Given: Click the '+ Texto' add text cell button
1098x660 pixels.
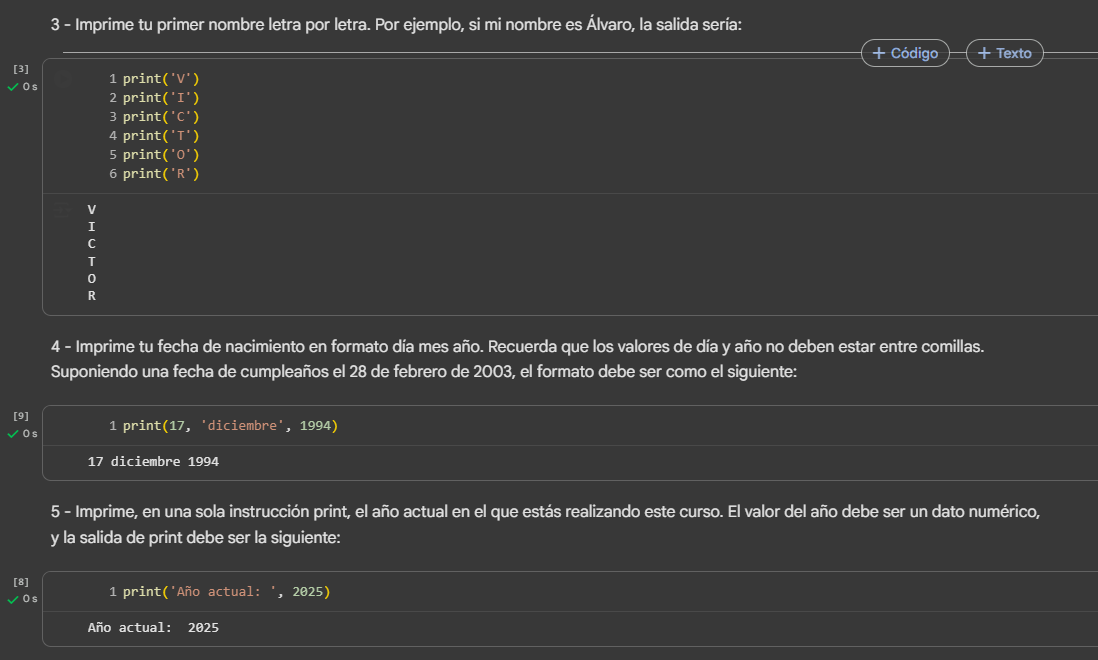Looking at the screenshot, I should point(1004,53).
